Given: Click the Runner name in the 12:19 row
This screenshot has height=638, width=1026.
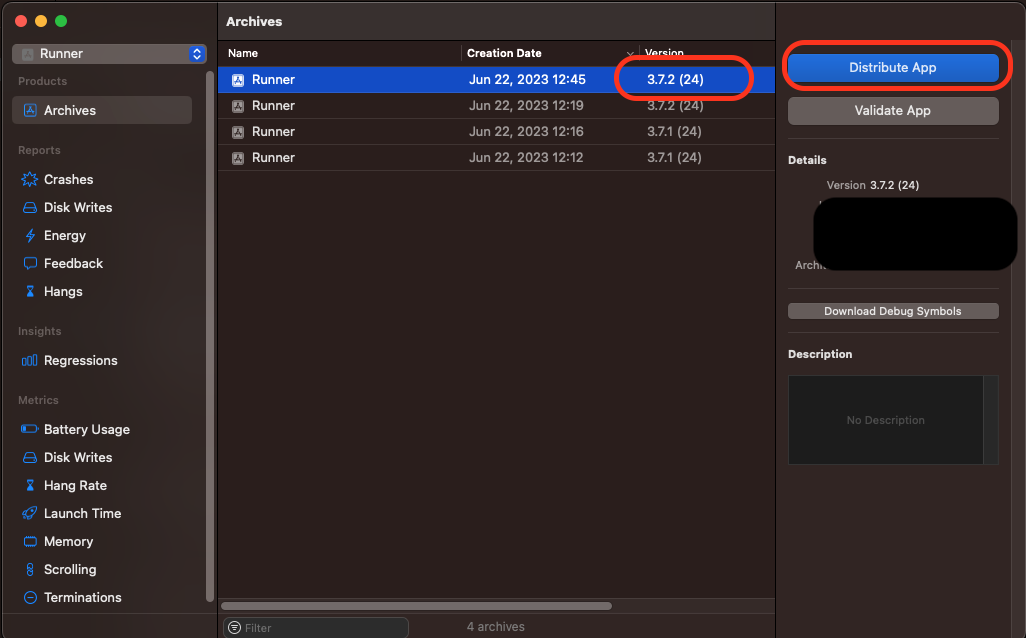Looking at the screenshot, I should coord(273,105).
